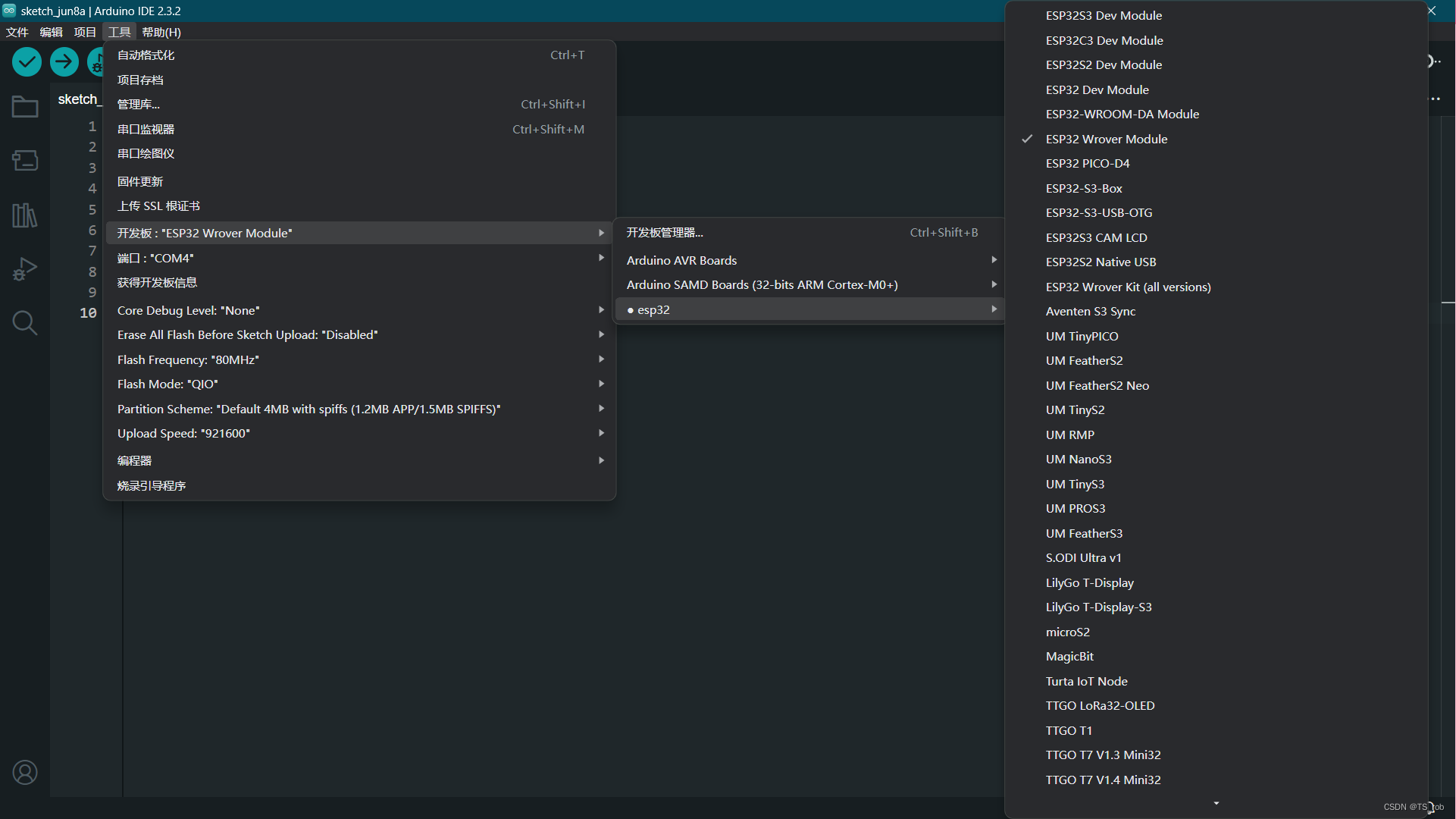This screenshot has height=819, width=1456.
Task: Click the Verify checkmark button
Action: click(x=27, y=61)
